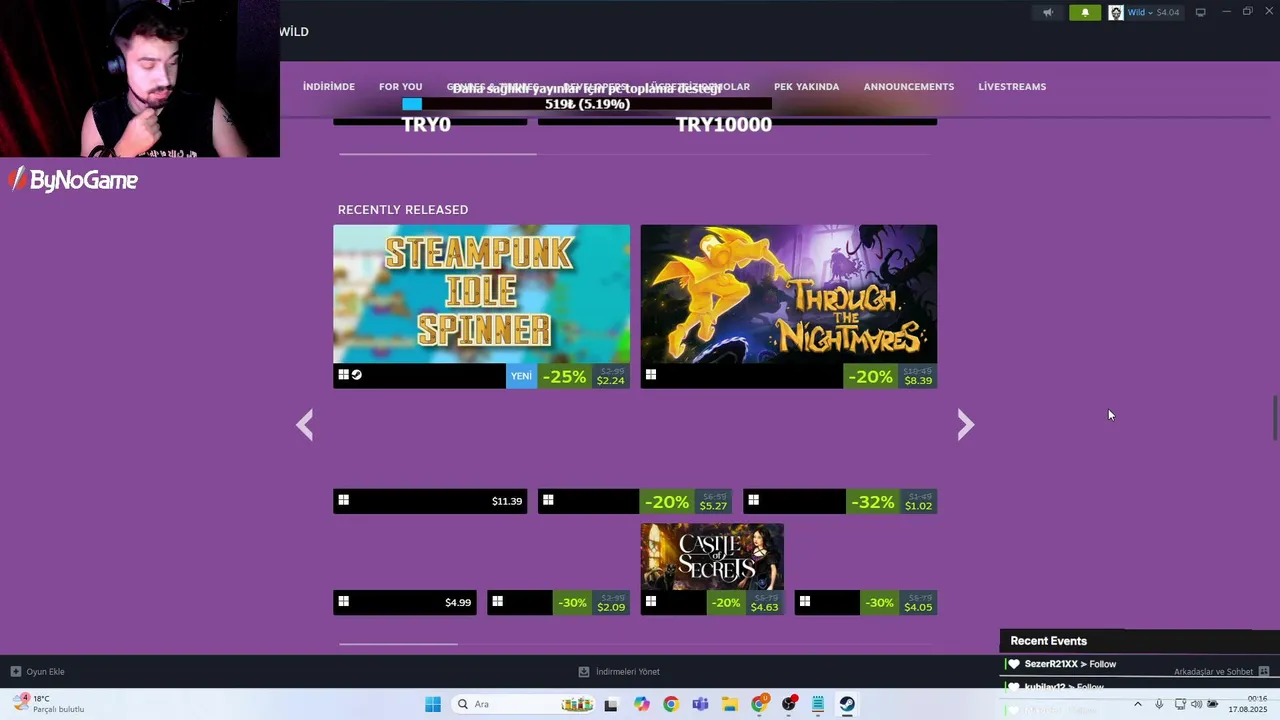
Task: Click the $1.02 discounted price
Action: point(918,506)
